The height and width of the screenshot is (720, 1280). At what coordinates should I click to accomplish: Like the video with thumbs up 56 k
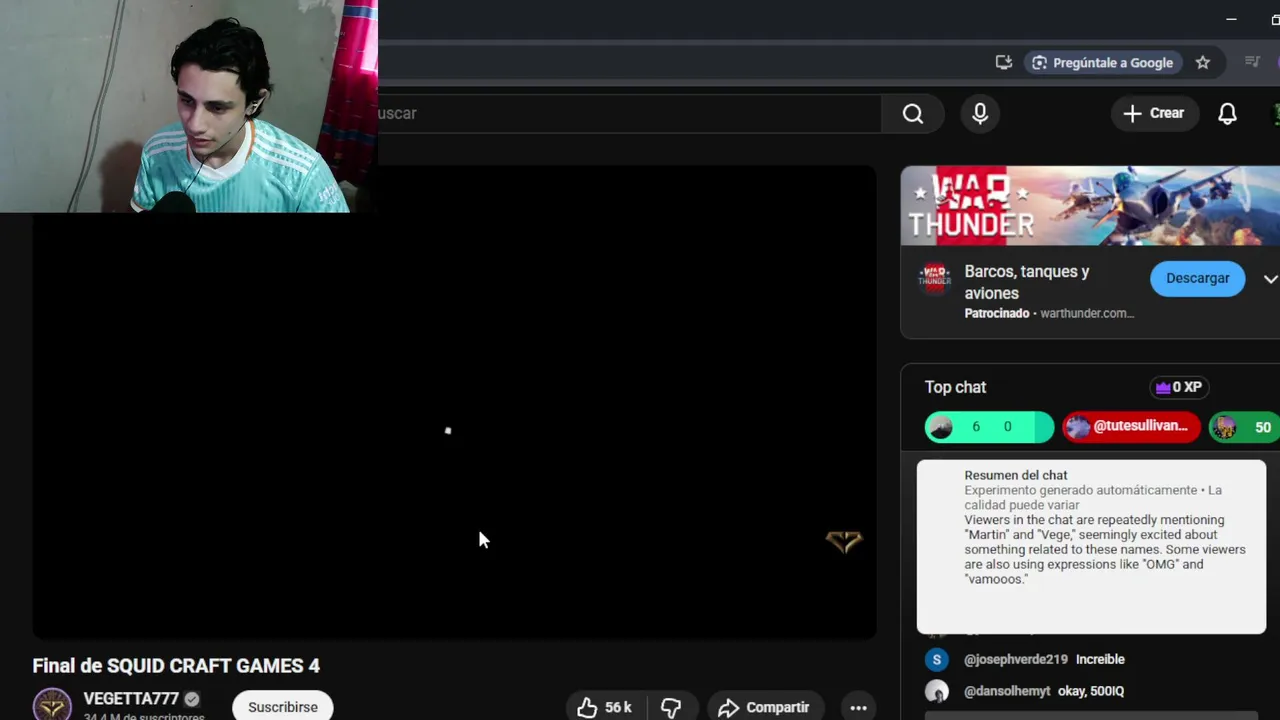(604, 707)
